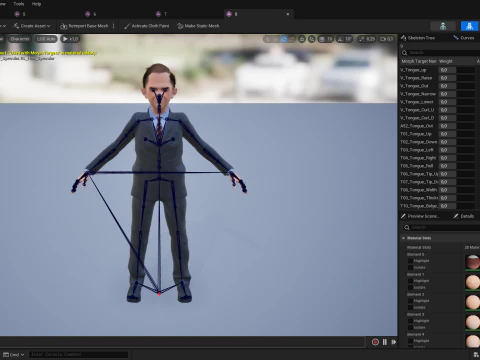
Task: Open Element 1 material thumbnail
Action: 473,282
